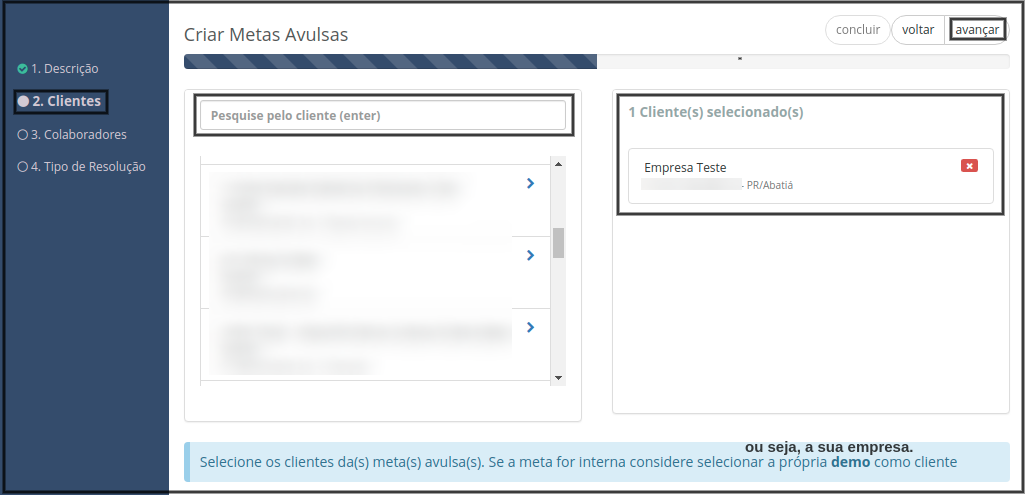Click client list scrollbar thumb

click(558, 243)
